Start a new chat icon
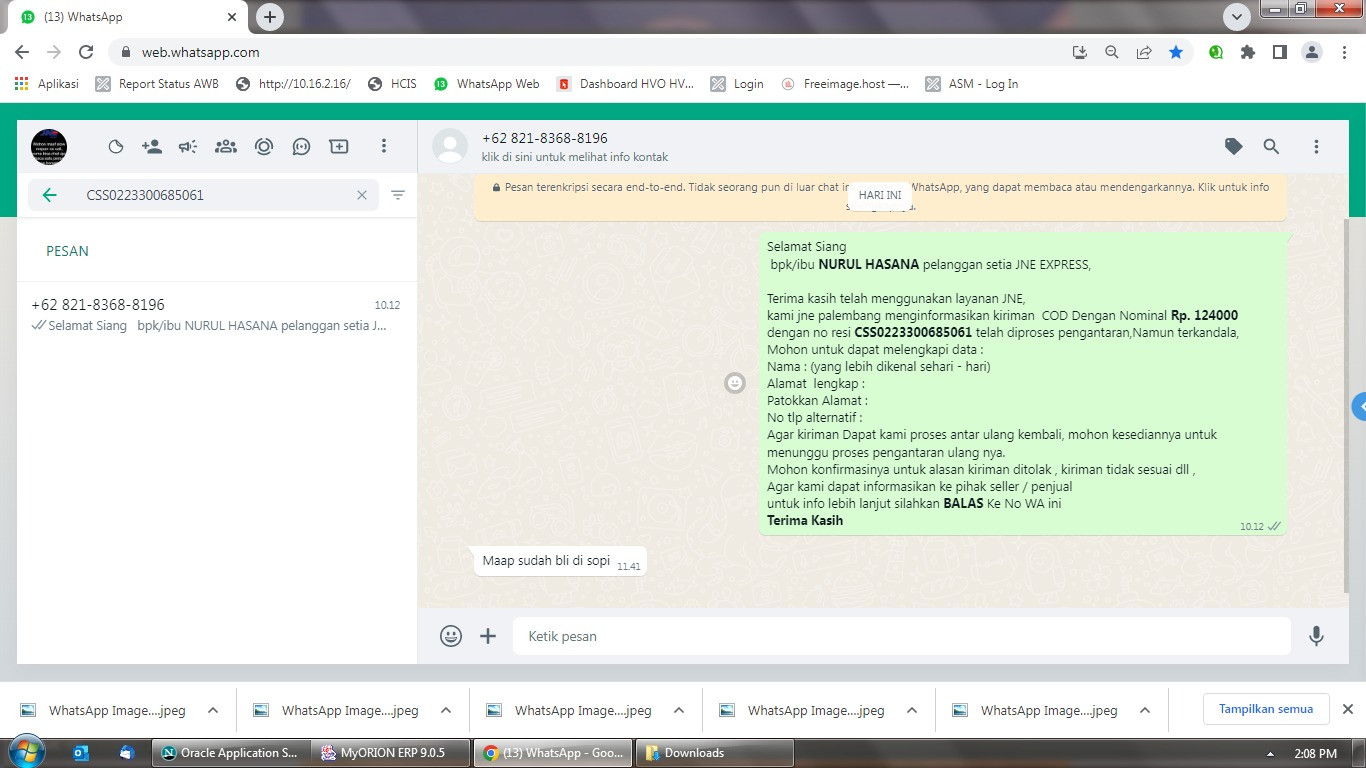Viewport: 1366px width, 768px height. pos(301,147)
